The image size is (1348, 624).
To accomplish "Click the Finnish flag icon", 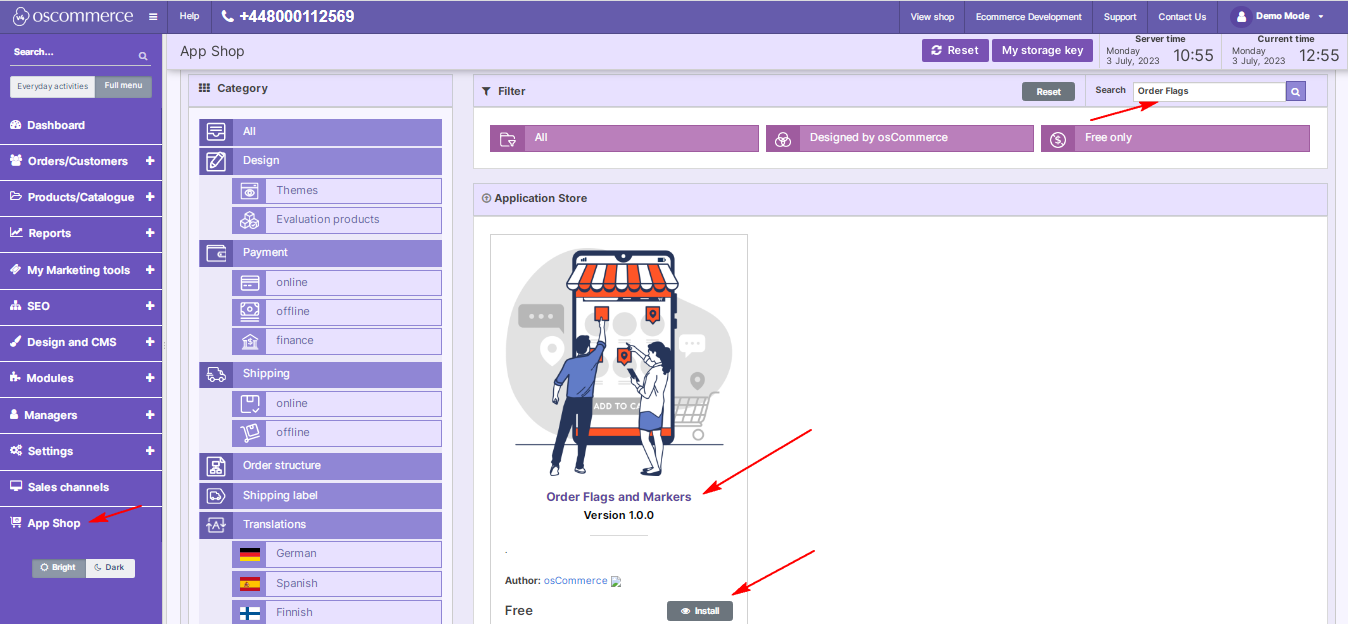I will (x=250, y=613).
